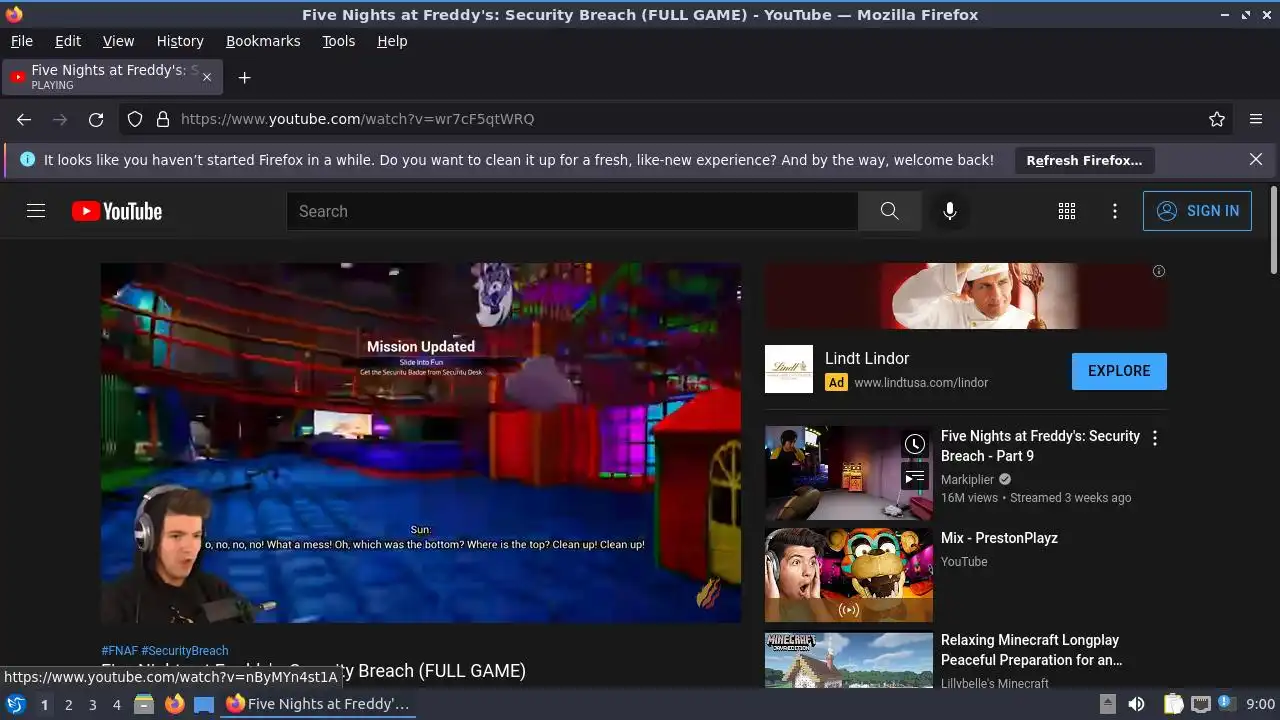Go to YouTube home via the logo

tap(117, 211)
